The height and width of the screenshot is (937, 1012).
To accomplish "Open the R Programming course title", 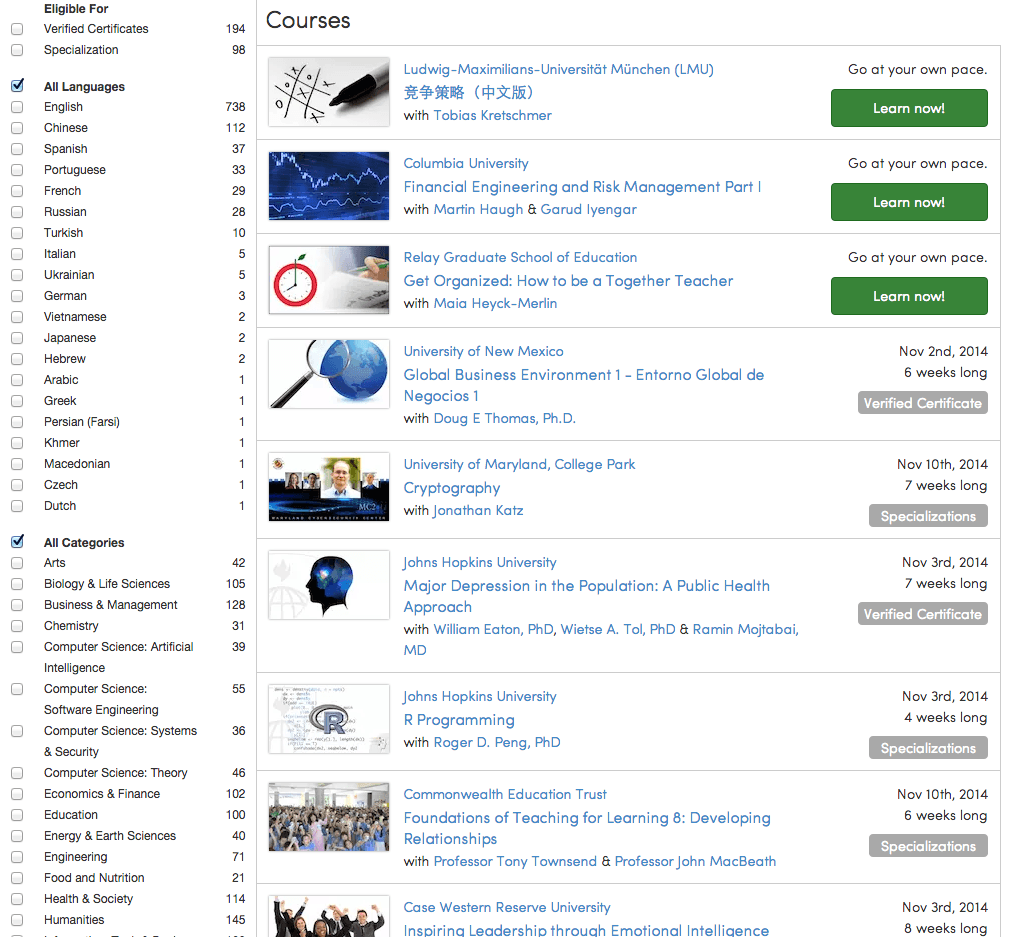I will coord(459,720).
